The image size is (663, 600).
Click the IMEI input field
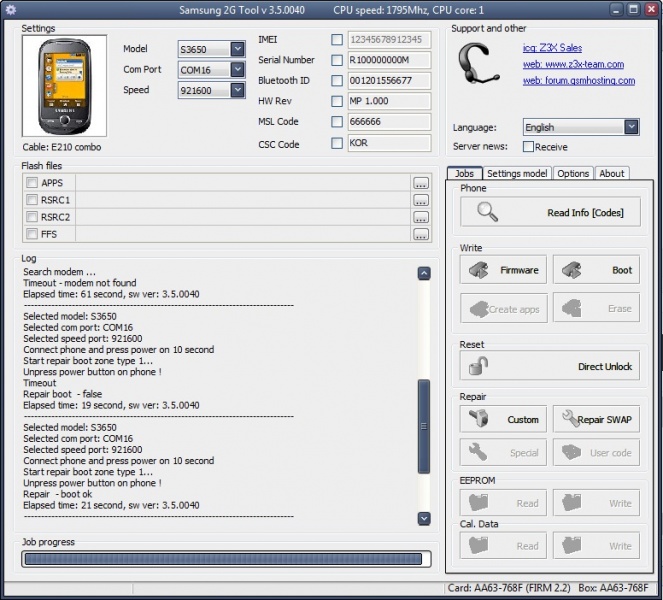coord(389,40)
